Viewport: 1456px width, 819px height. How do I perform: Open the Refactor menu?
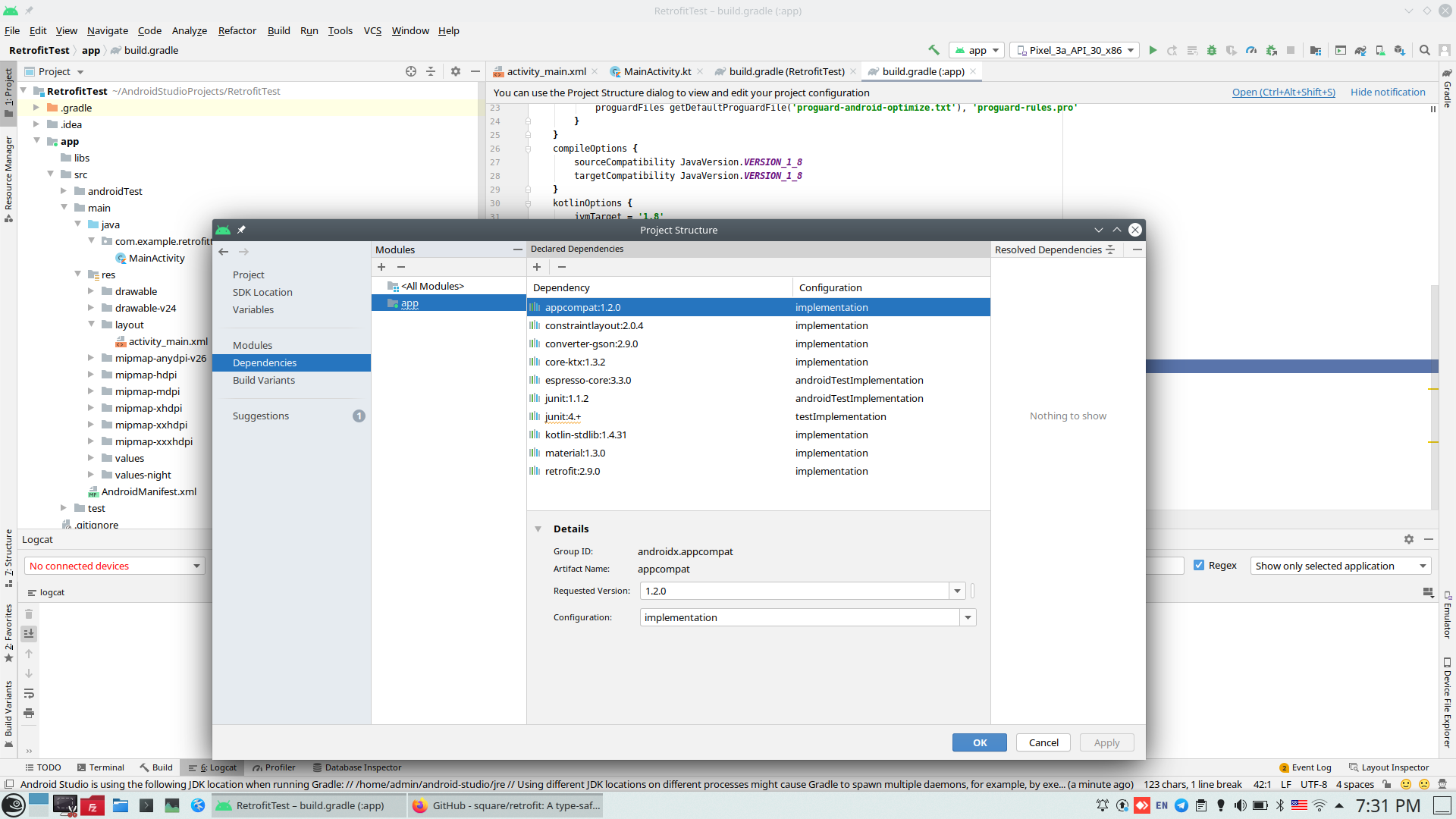237,30
